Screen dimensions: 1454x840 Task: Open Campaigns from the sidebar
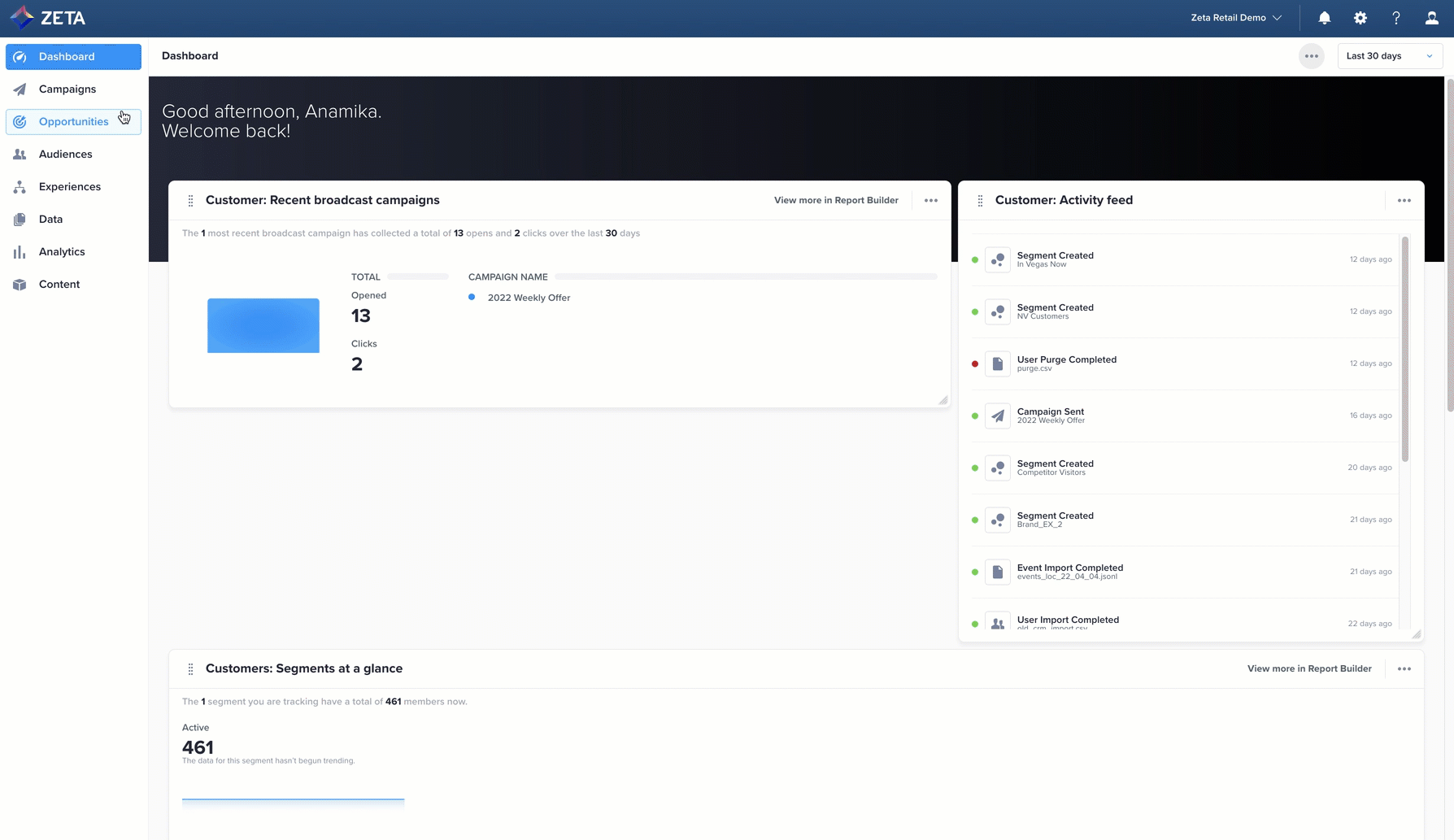(x=73, y=89)
